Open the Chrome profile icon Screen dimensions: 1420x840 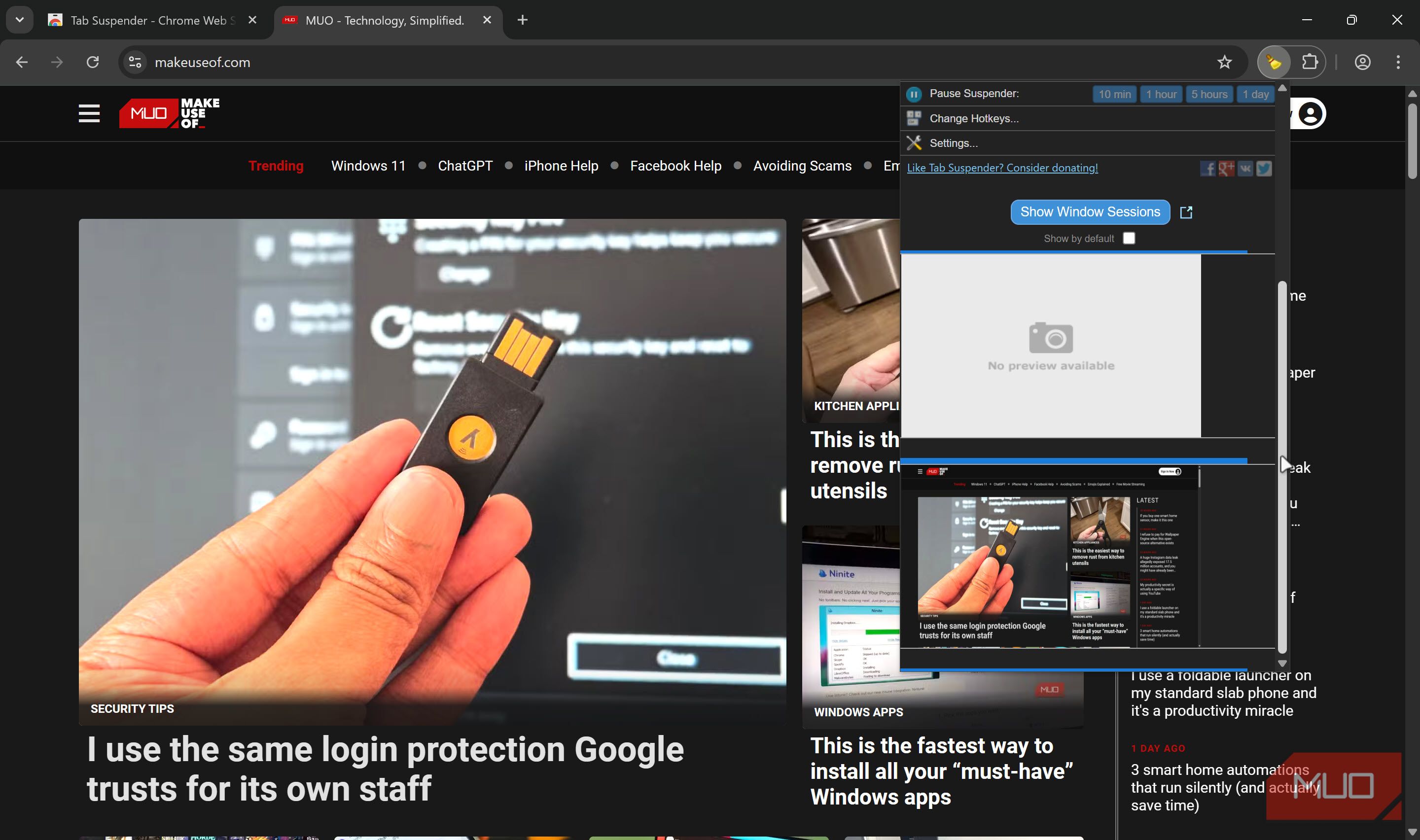coord(1362,62)
